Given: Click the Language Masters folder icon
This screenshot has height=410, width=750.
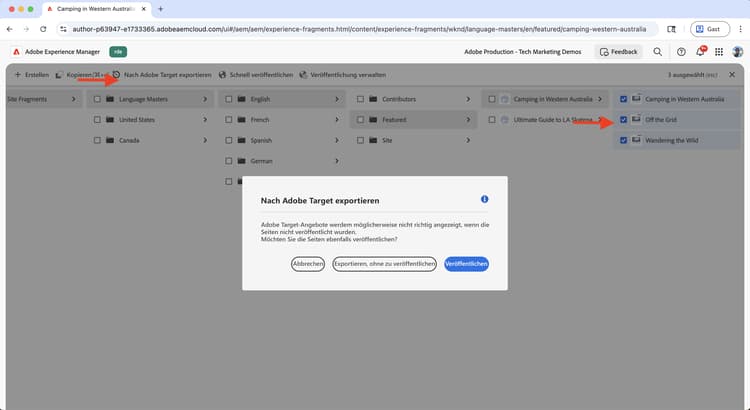Looking at the screenshot, I should coord(110,99).
